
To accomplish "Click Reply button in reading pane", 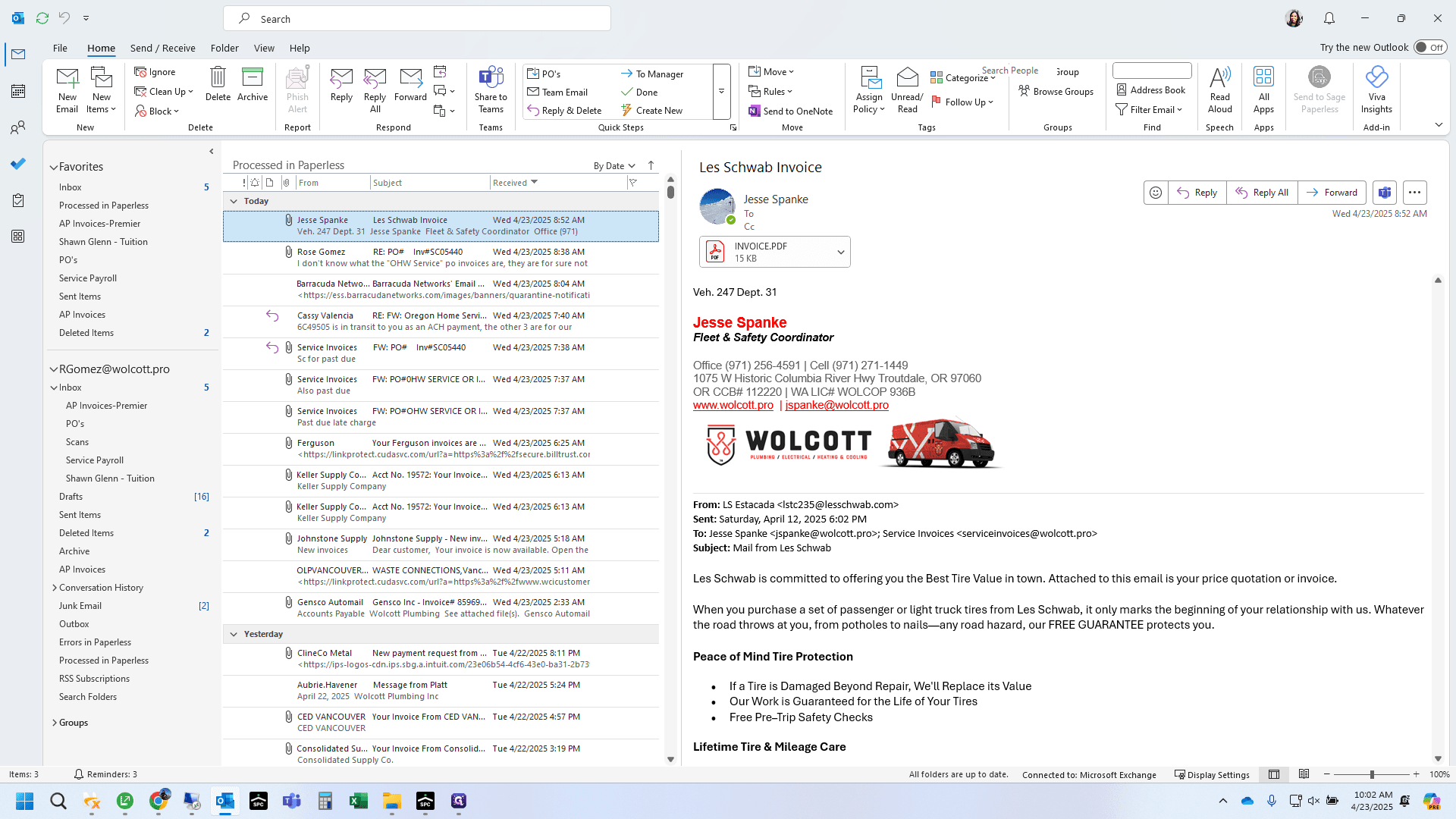I will [1197, 193].
